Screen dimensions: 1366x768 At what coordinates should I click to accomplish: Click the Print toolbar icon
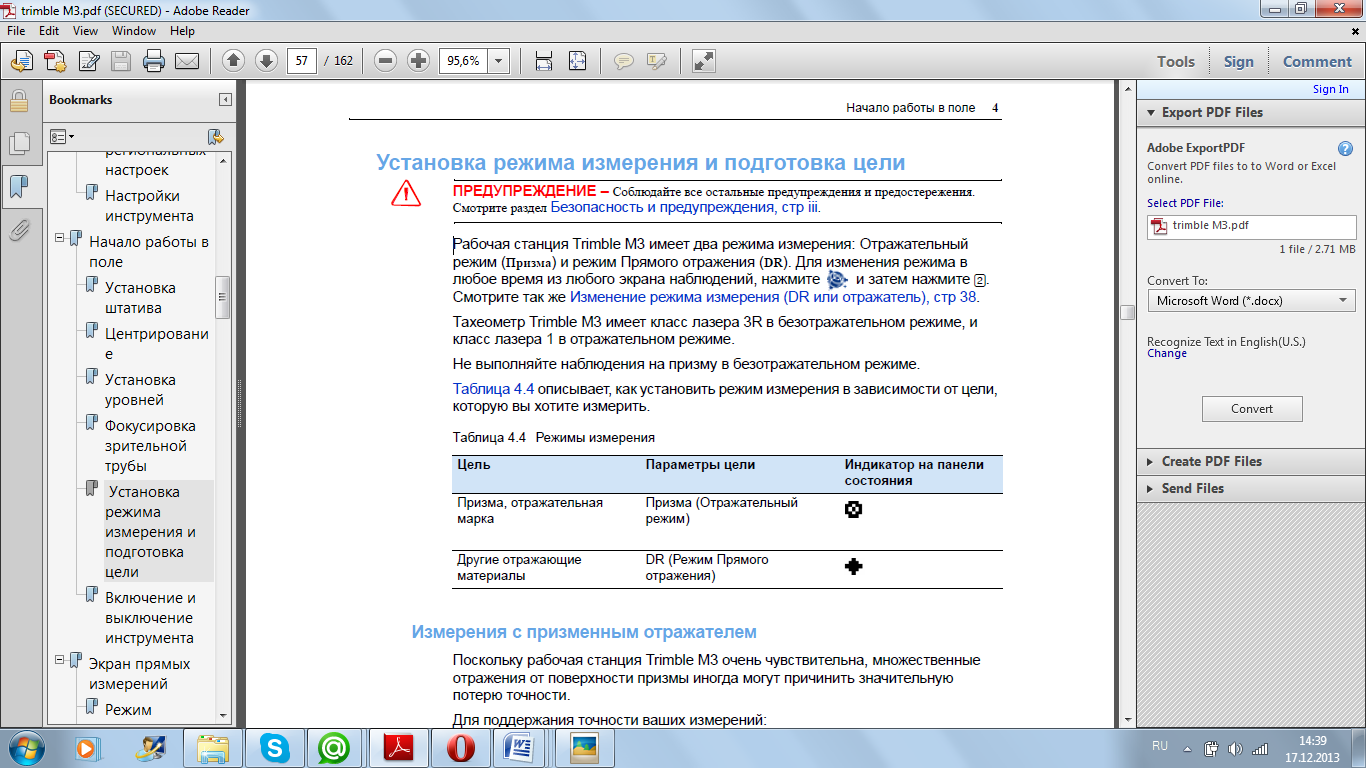pos(153,61)
